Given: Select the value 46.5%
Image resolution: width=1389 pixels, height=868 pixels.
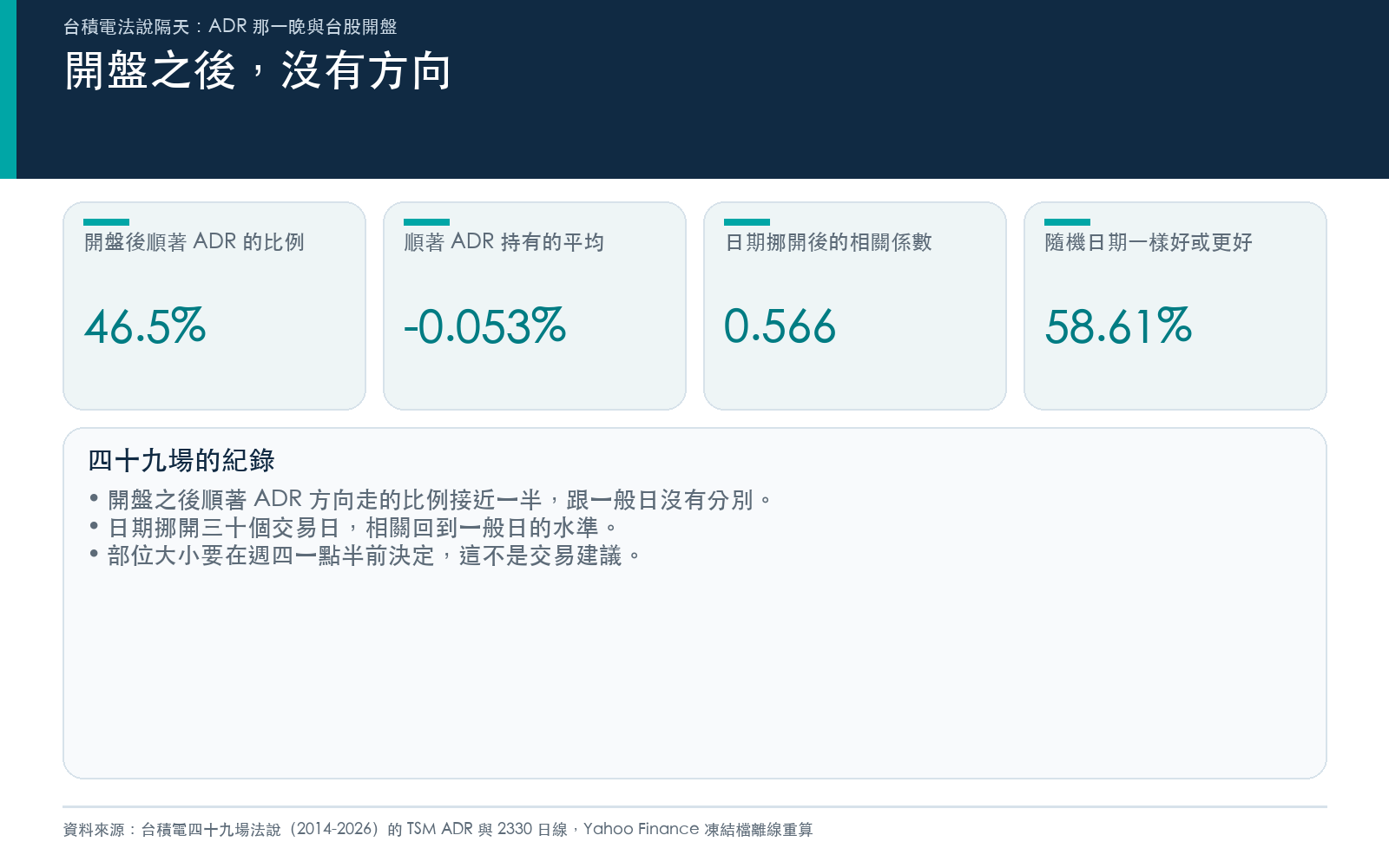Looking at the screenshot, I should [145, 326].
